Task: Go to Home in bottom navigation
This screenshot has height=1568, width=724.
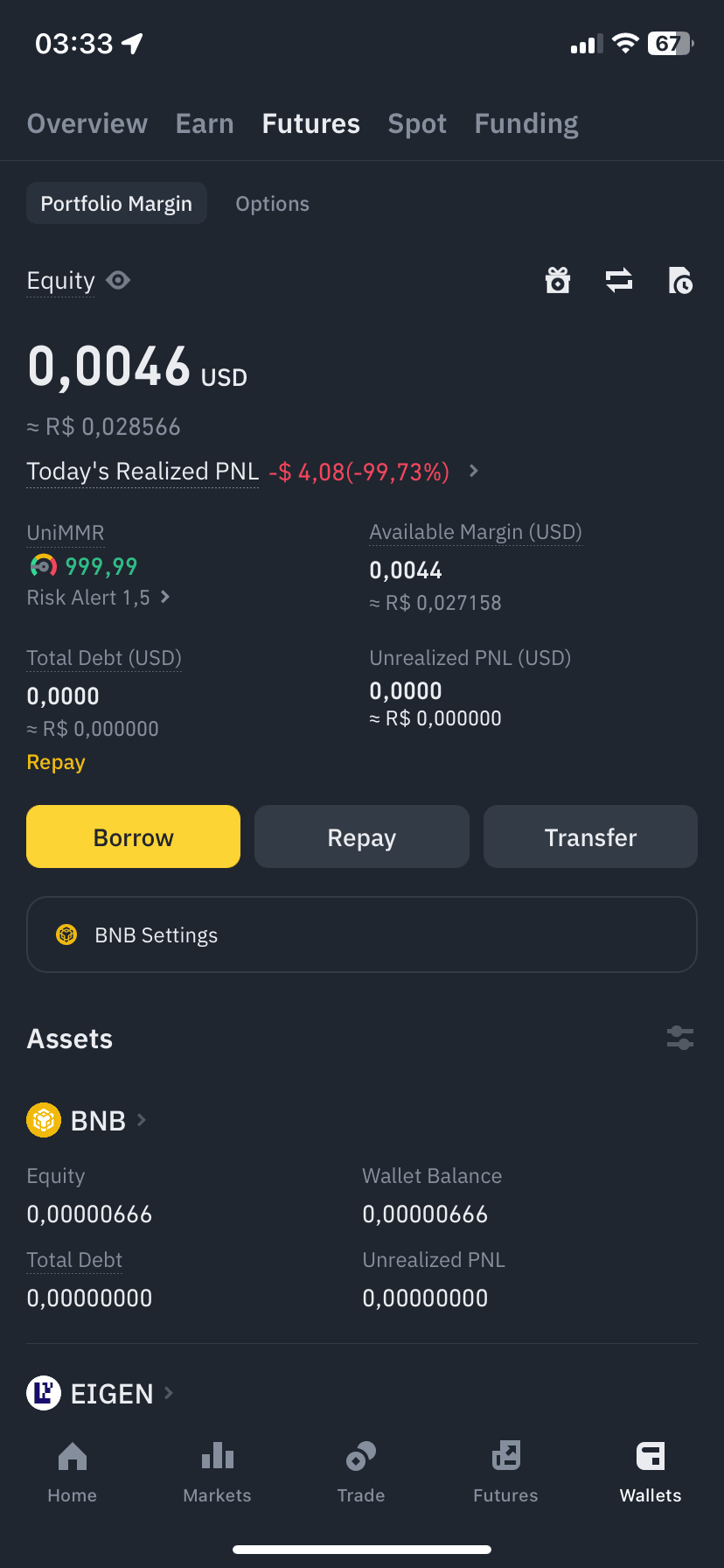Action: click(73, 1472)
